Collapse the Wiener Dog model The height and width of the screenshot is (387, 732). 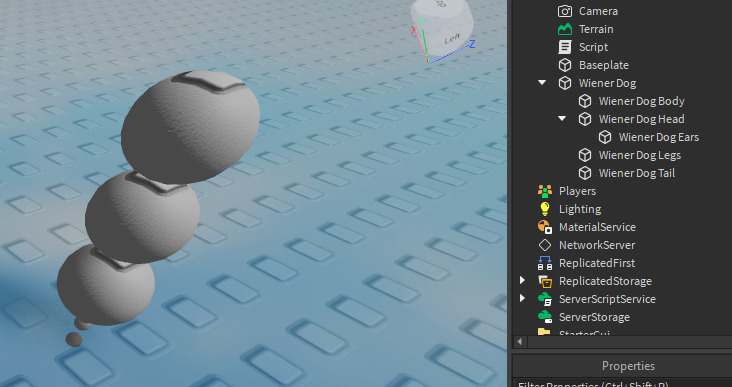click(x=542, y=83)
